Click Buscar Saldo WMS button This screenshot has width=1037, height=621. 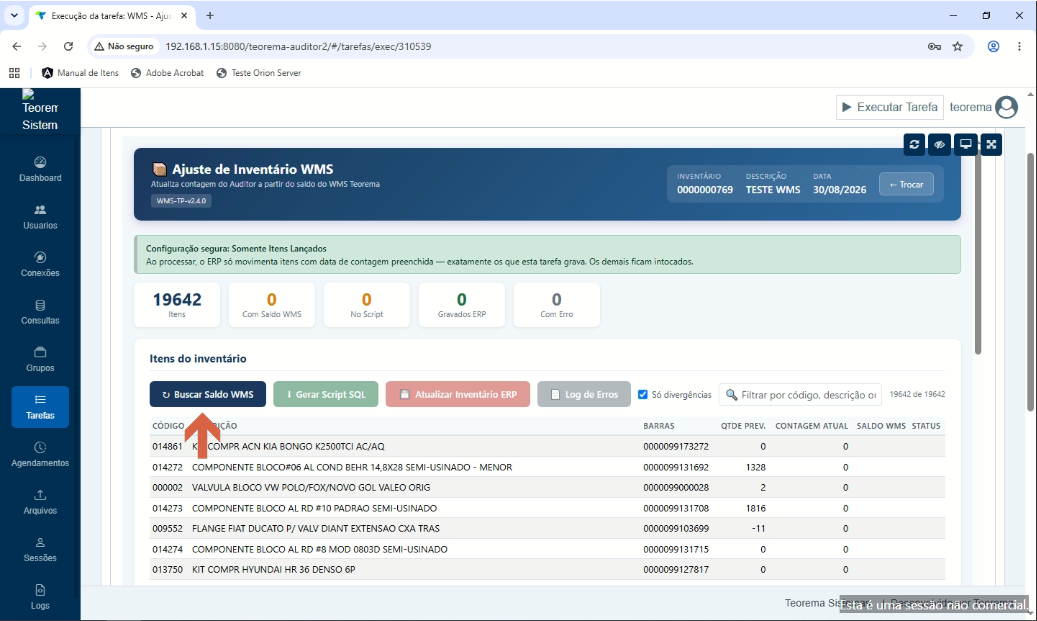point(208,394)
